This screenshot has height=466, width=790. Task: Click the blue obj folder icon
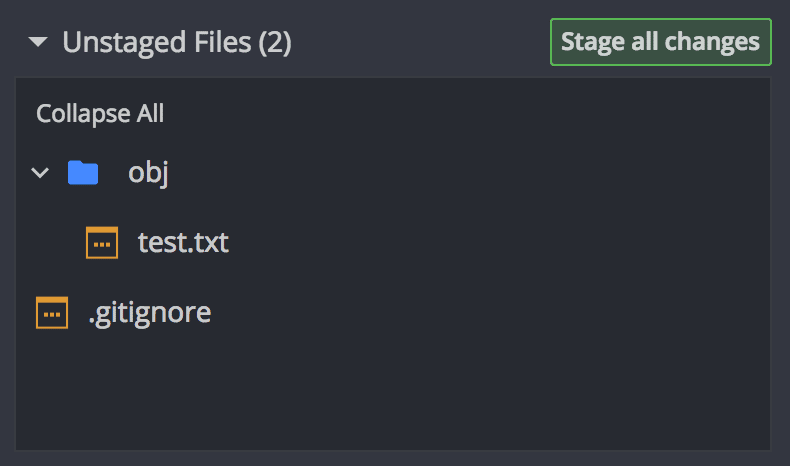point(83,173)
